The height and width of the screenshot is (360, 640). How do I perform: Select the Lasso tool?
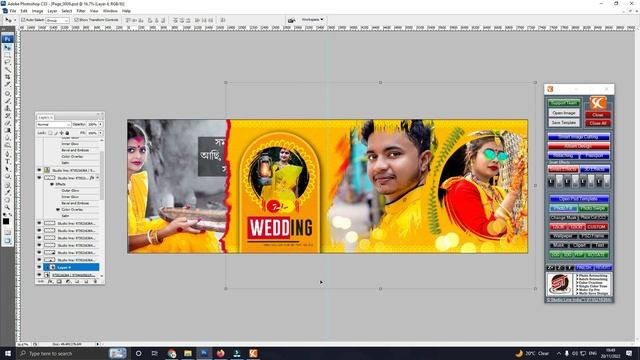[x=7, y=62]
